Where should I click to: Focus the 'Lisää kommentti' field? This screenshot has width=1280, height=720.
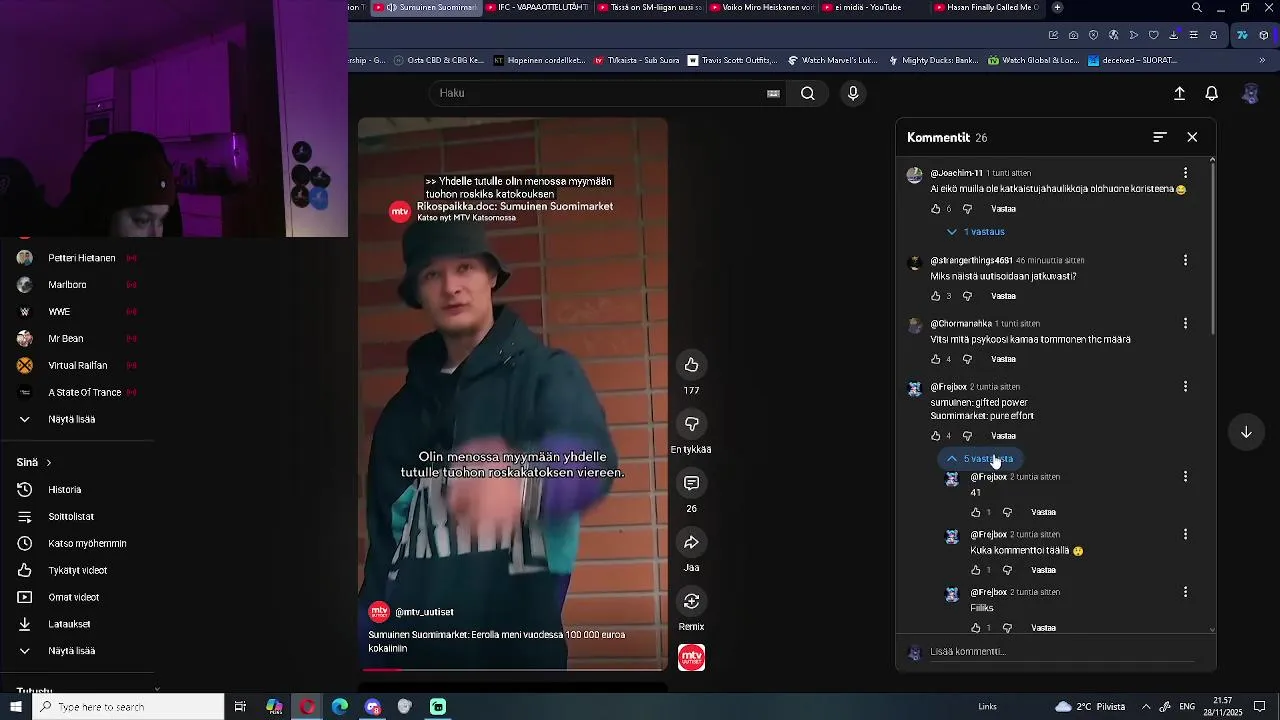click(x=1060, y=652)
